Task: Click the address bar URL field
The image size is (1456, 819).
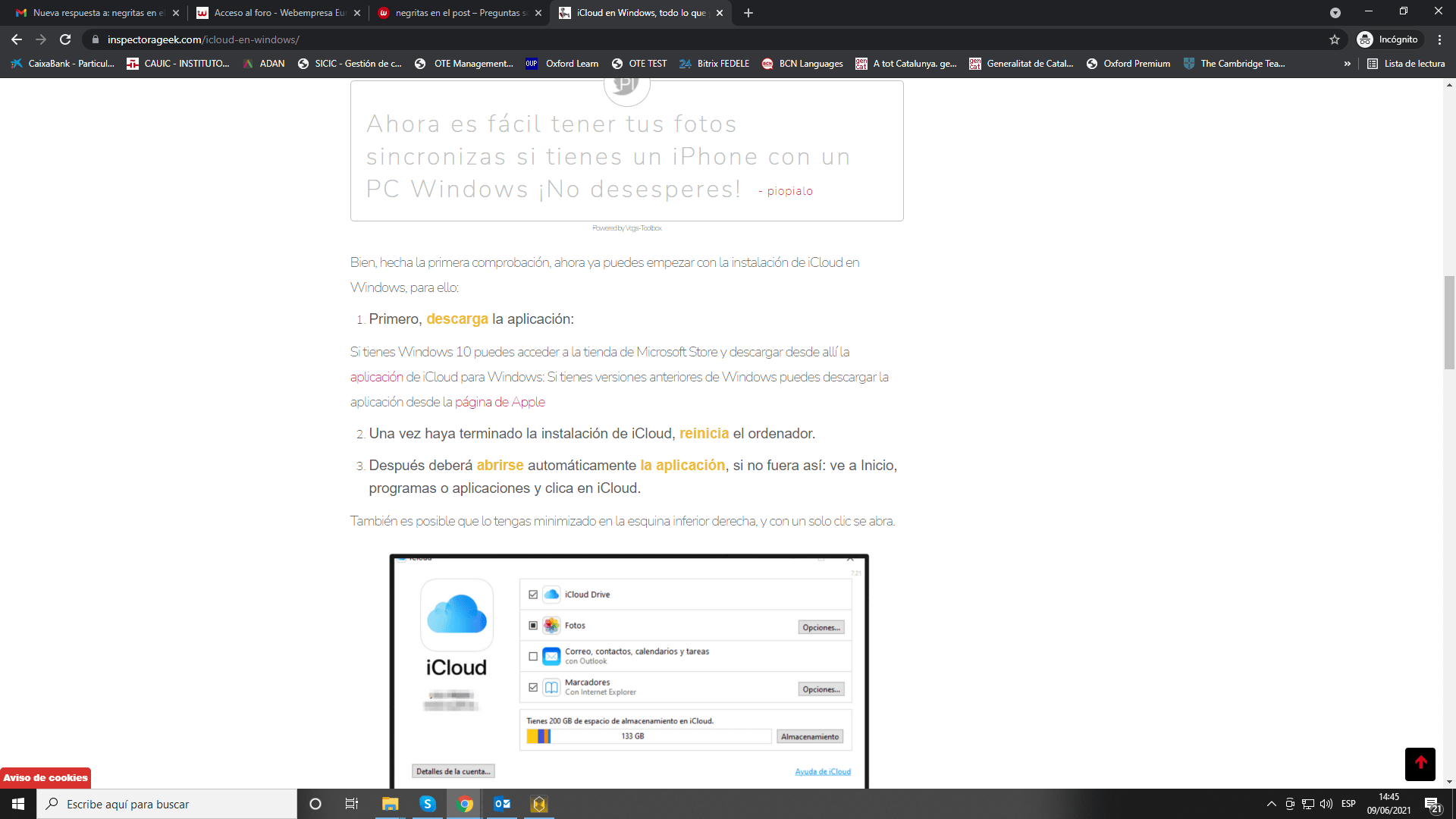Action: (713, 39)
